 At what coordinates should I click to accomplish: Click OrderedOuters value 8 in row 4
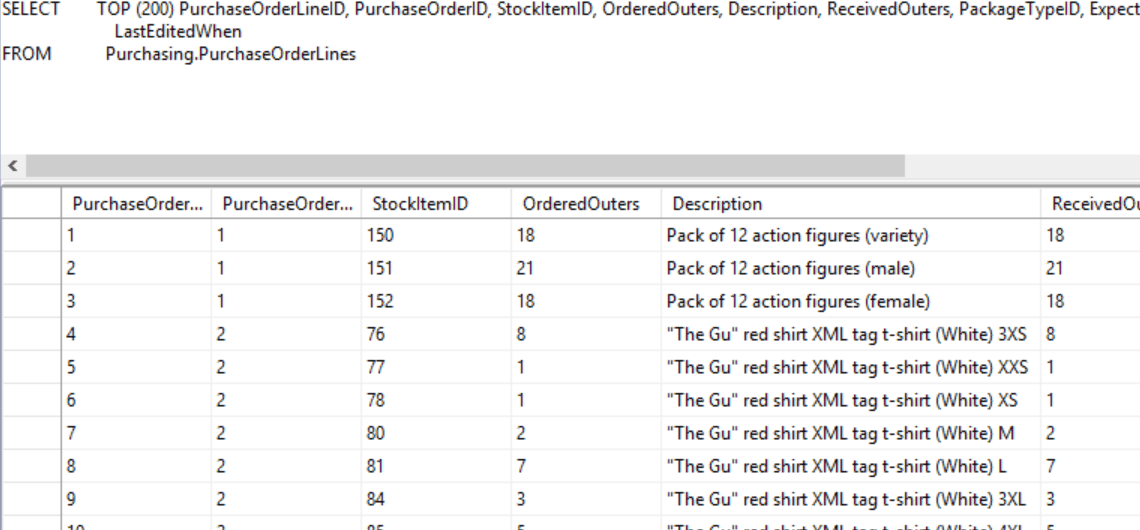tap(586, 334)
